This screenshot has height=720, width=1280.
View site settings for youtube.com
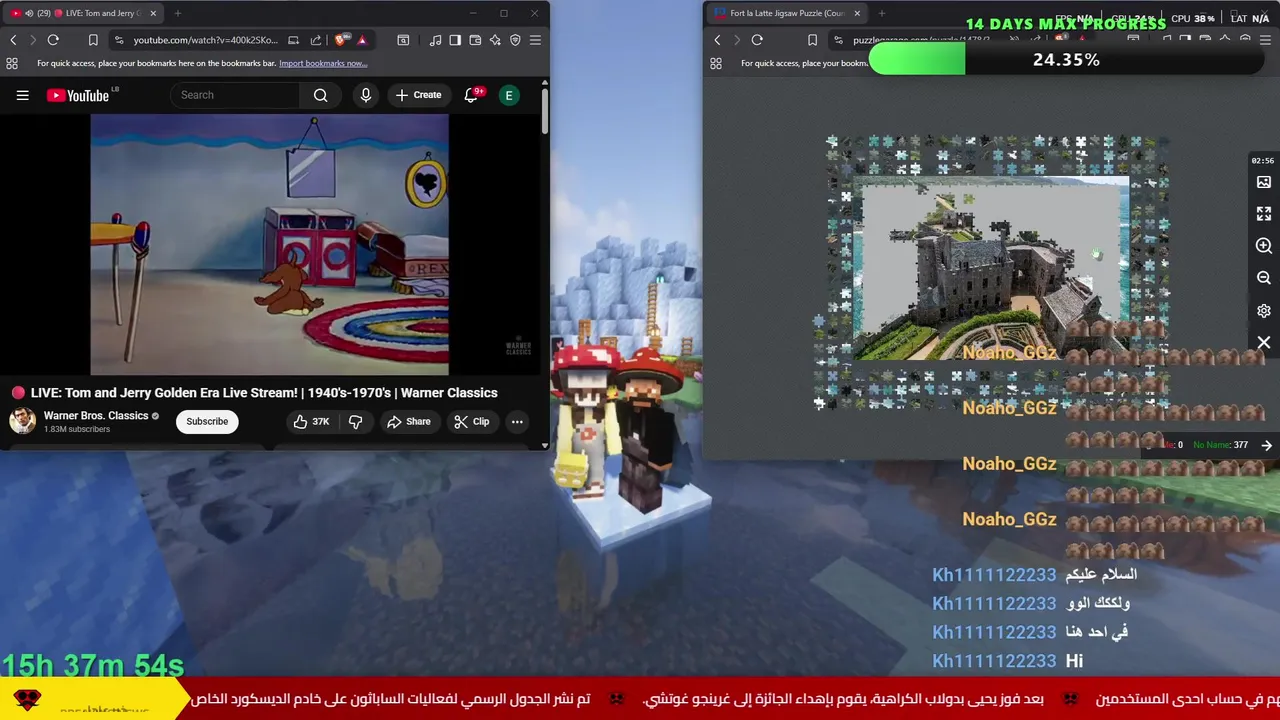click(x=119, y=40)
